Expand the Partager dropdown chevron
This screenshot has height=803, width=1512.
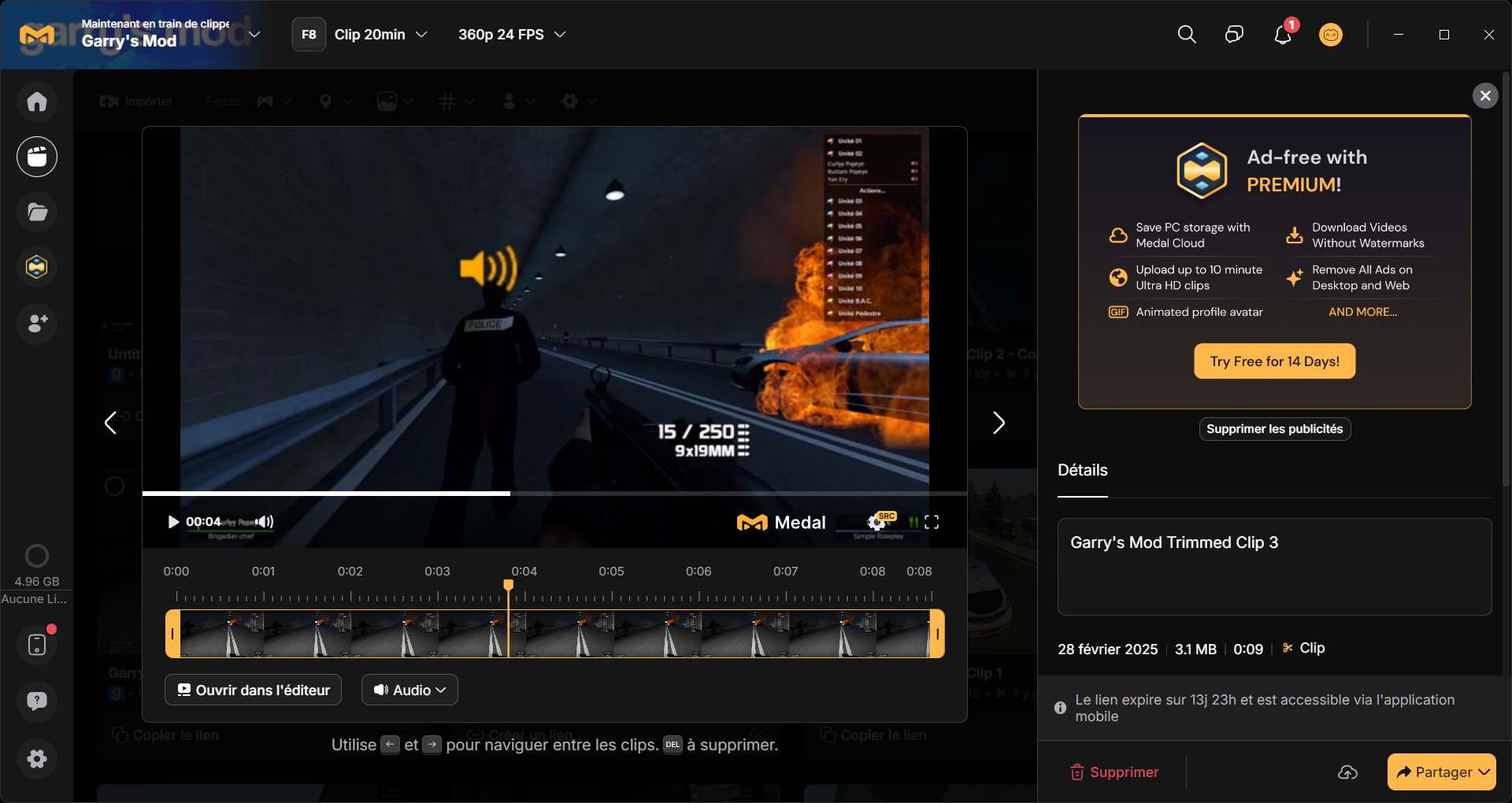coord(1484,772)
